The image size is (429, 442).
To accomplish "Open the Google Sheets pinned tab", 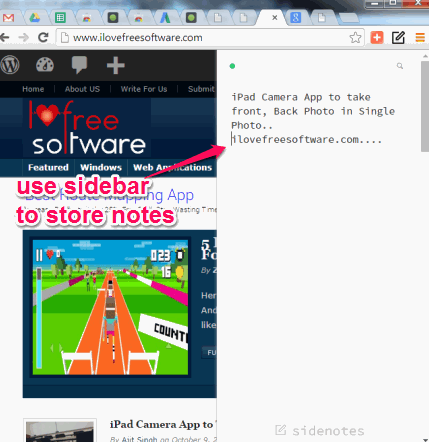I will 60,17.
